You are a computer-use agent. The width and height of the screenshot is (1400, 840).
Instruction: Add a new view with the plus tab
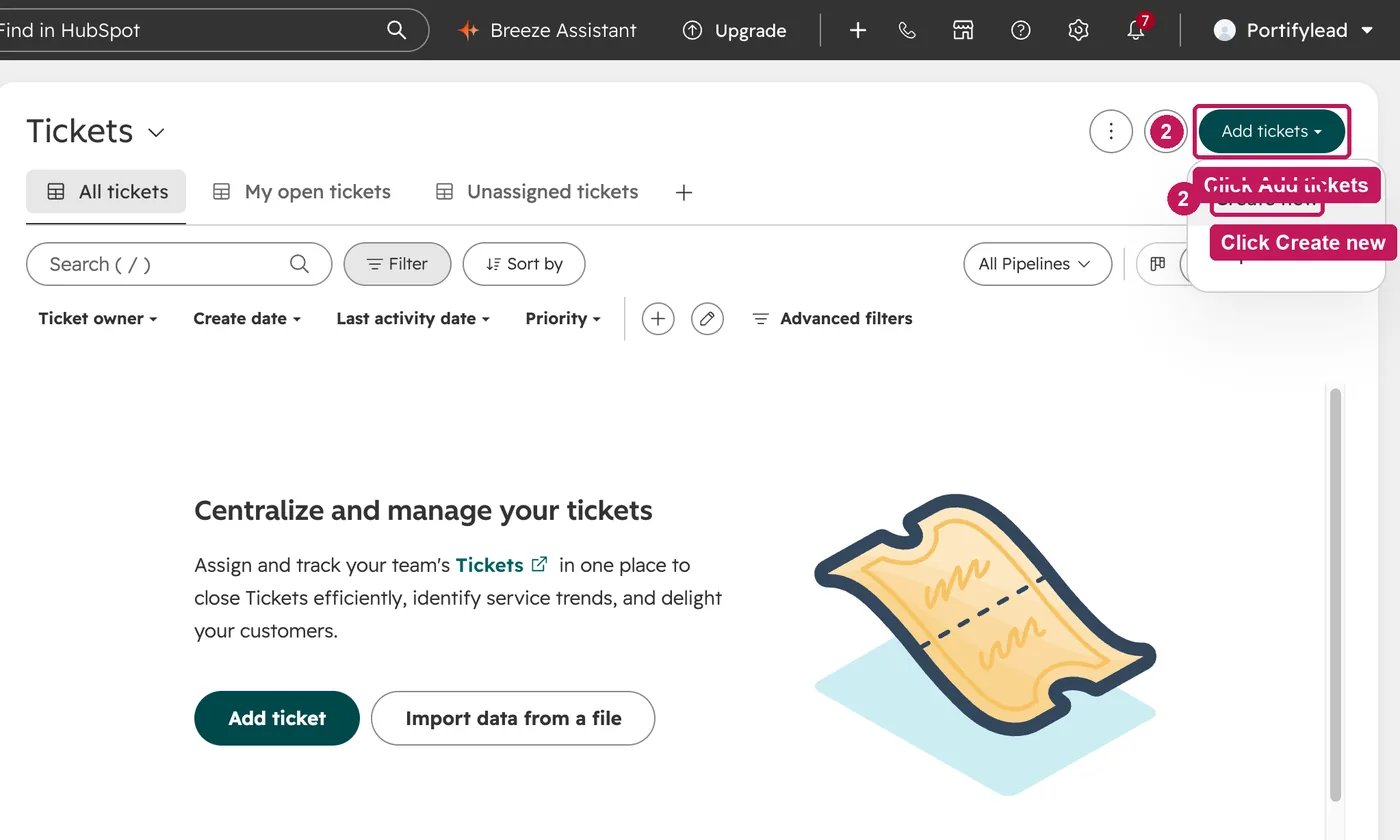(684, 192)
